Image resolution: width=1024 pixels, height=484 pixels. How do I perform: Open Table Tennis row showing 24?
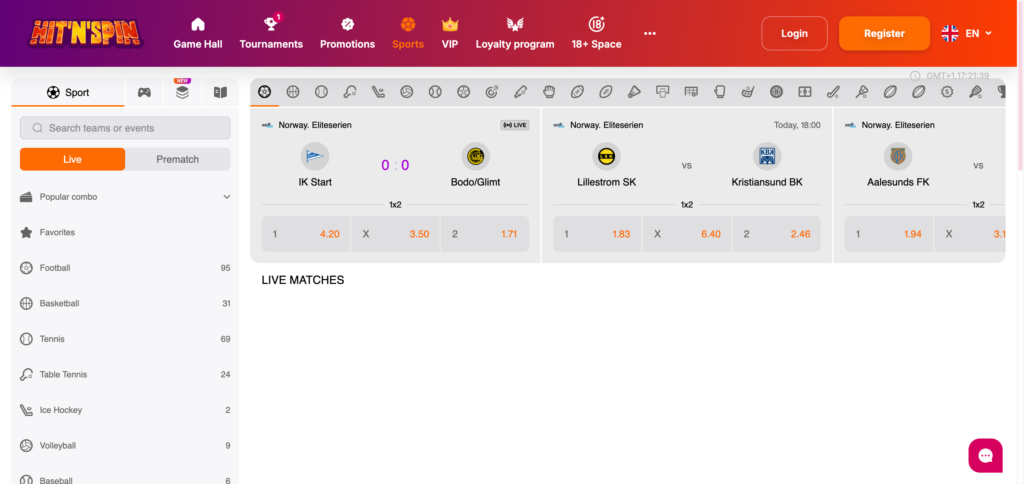[x=125, y=374]
